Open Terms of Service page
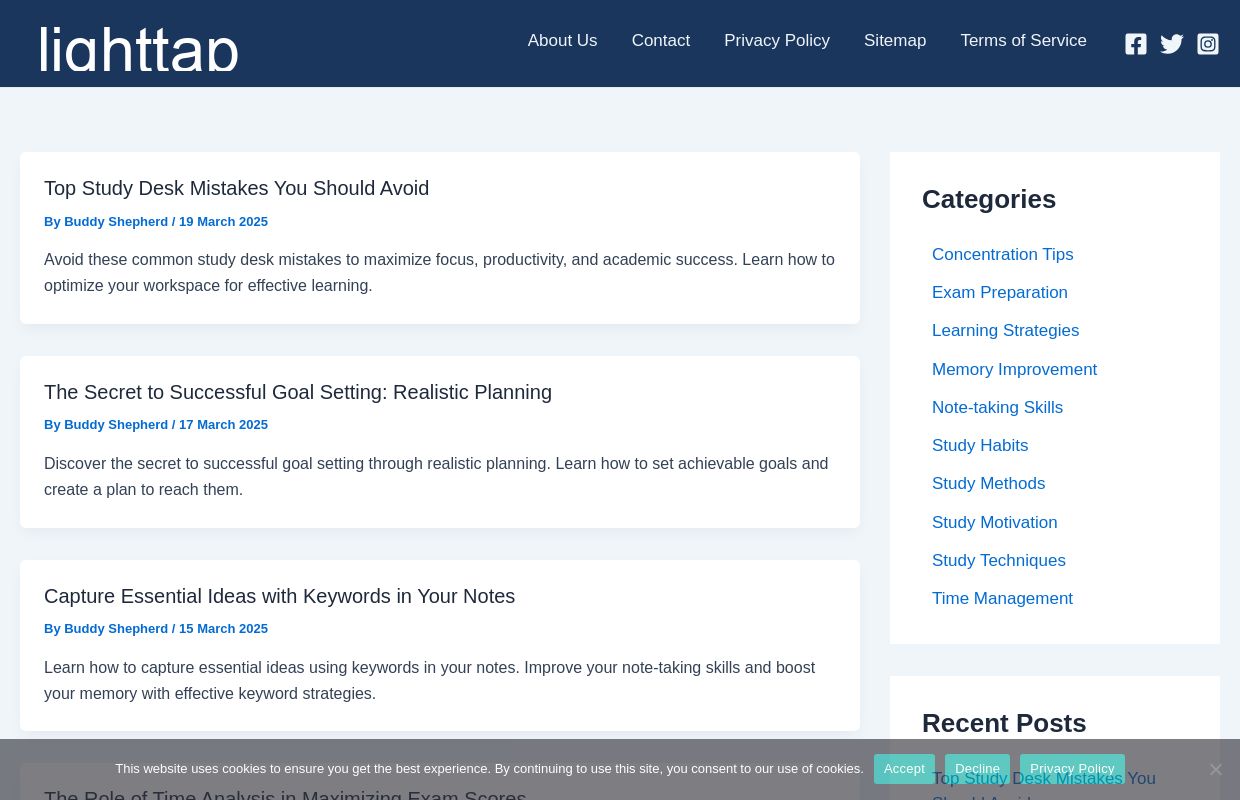Screen dimensions: 1240x800 (1023, 41)
